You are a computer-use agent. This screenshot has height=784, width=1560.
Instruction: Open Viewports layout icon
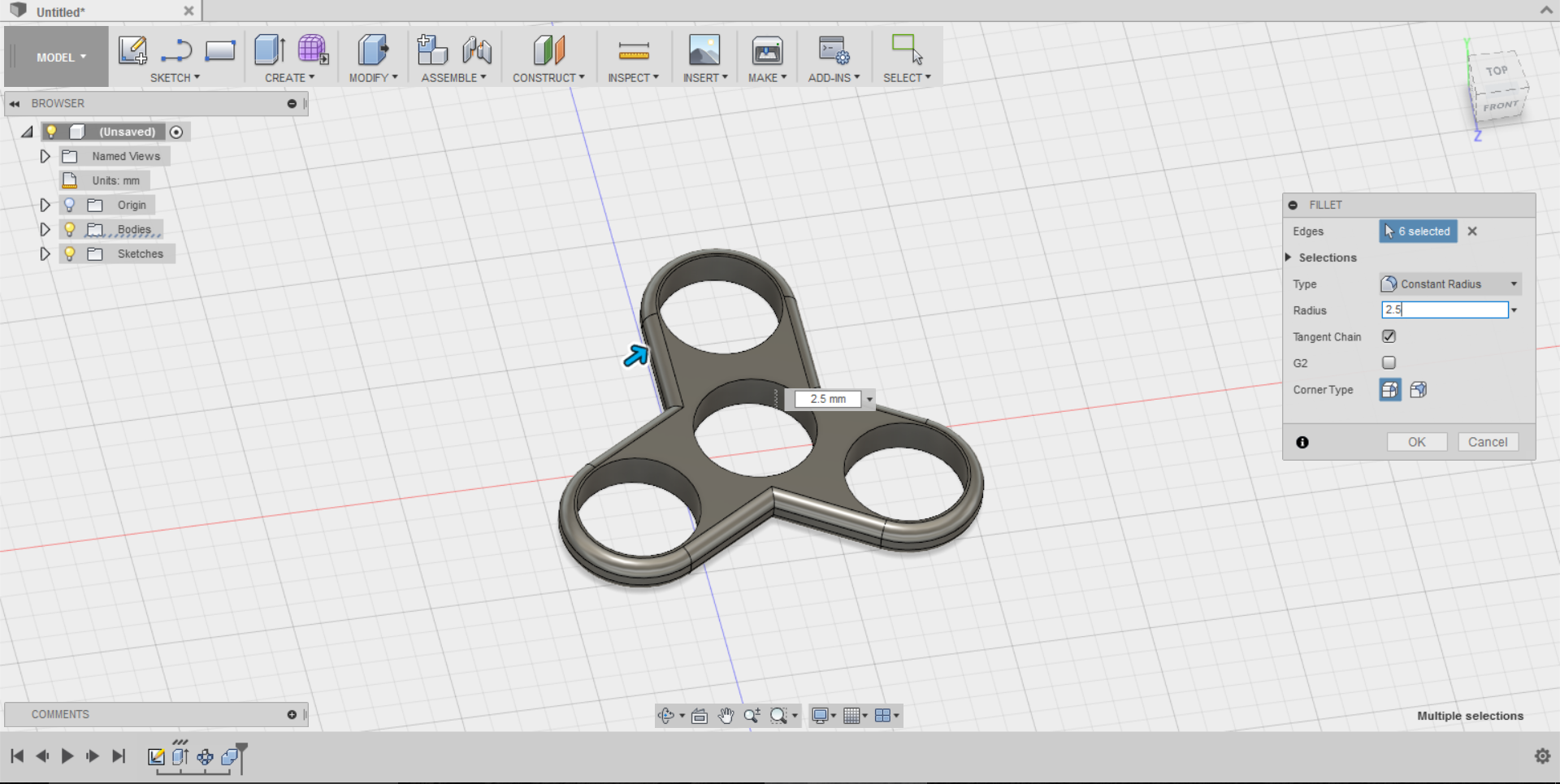click(882, 716)
